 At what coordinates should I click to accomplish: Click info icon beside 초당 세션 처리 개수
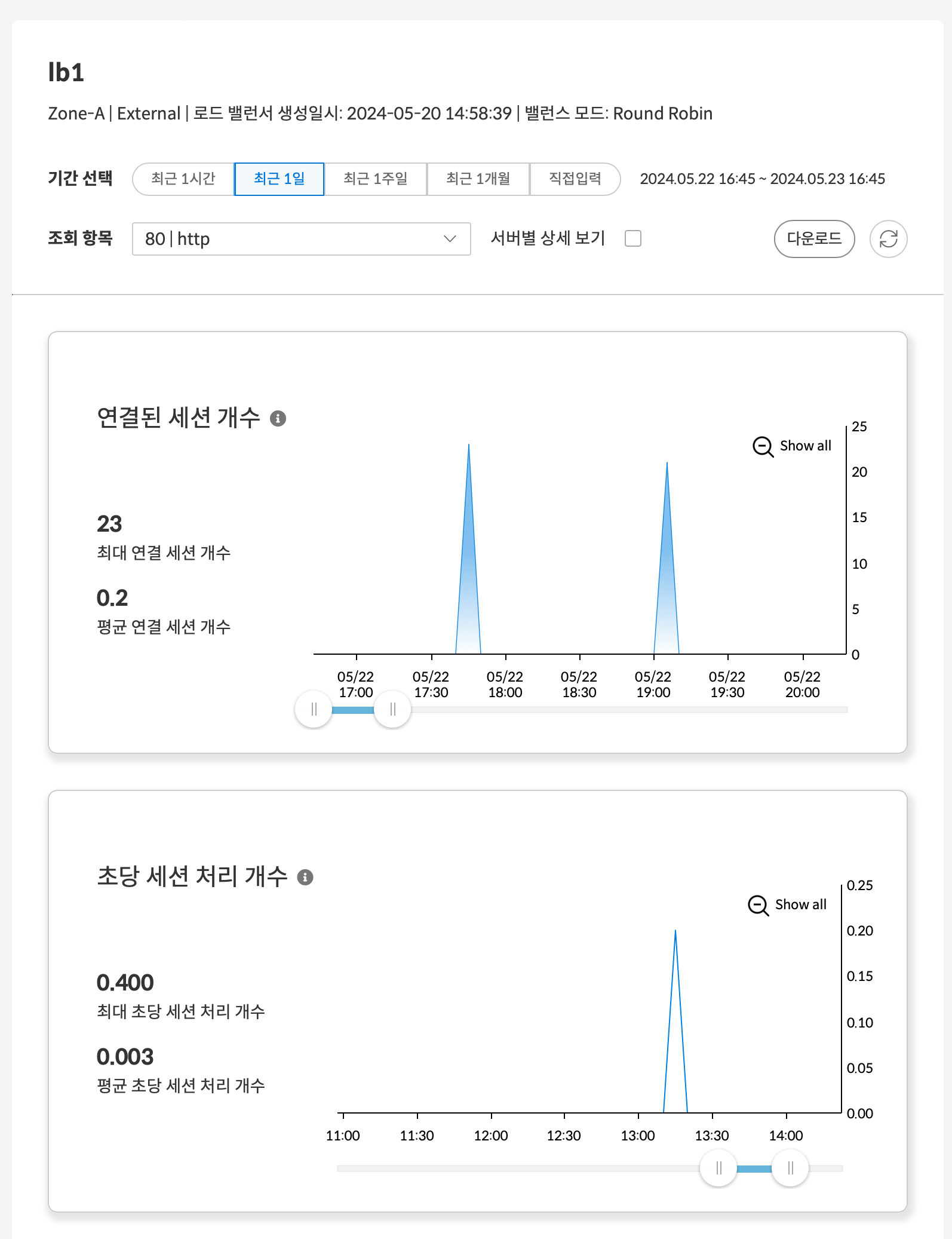click(305, 877)
